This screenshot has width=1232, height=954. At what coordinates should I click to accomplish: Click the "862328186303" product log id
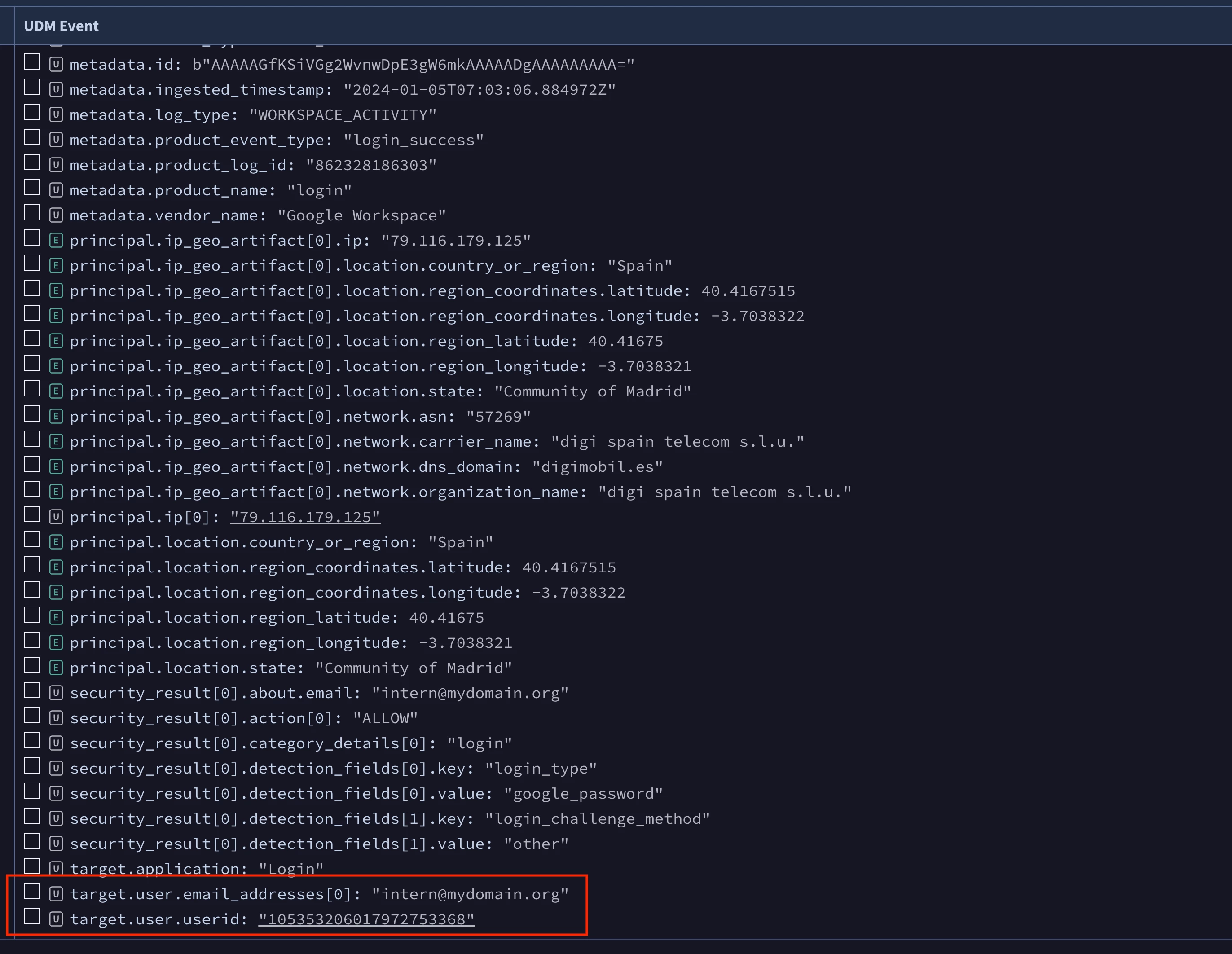pyautogui.click(x=371, y=165)
